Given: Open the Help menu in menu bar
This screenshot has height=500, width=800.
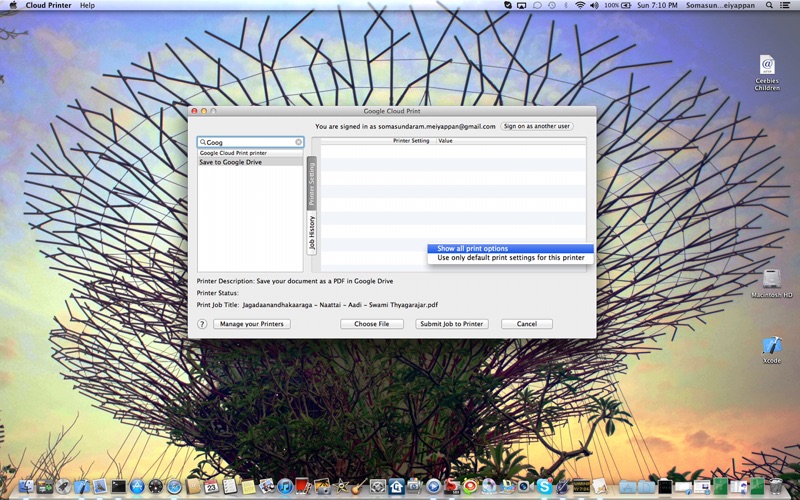Looking at the screenshot, I should pyautogui.click(x=87, y=5).
